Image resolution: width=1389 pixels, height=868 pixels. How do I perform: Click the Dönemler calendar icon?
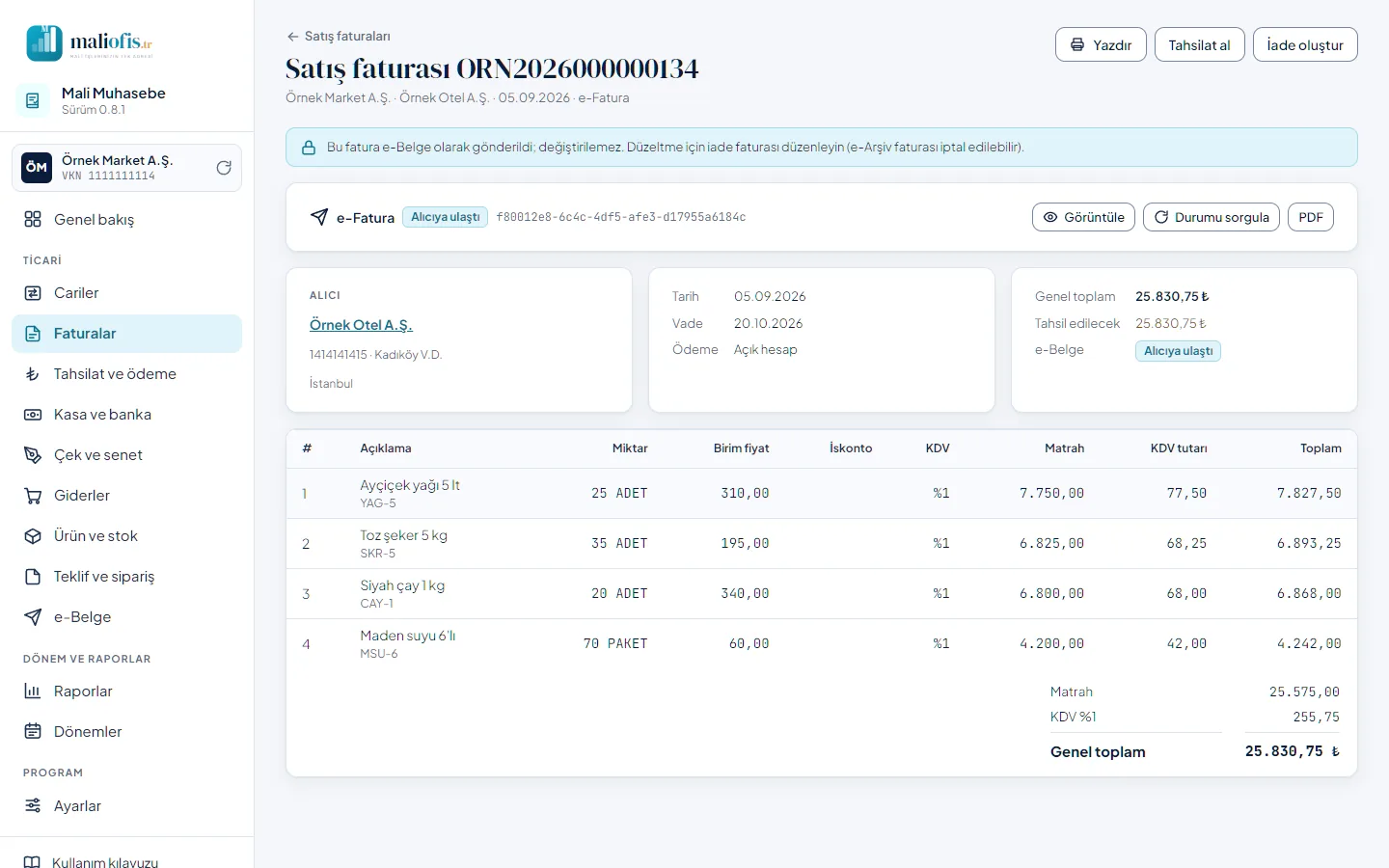(x=33, y=732)
